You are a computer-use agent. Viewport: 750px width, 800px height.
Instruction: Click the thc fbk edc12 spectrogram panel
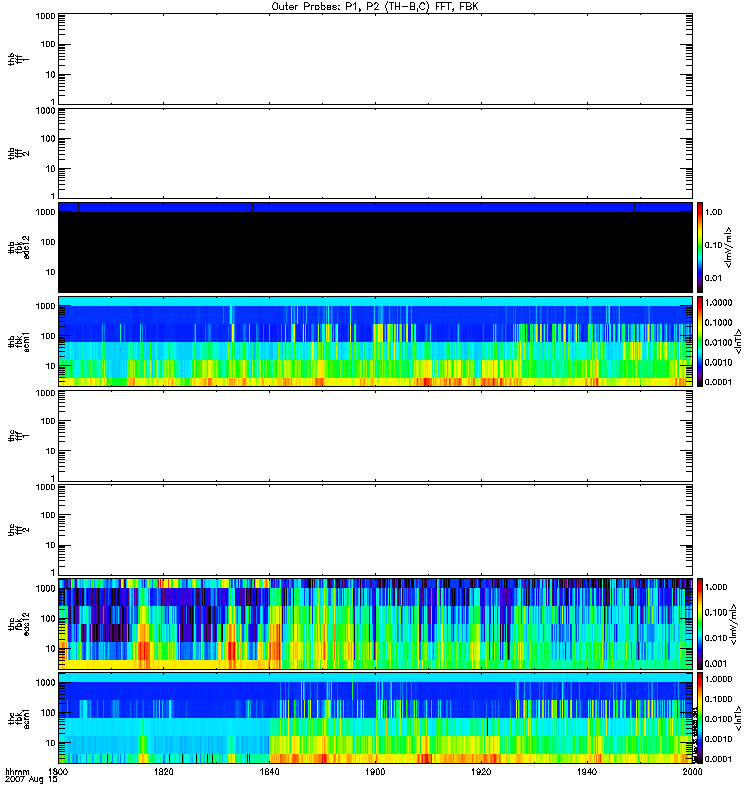375,623
